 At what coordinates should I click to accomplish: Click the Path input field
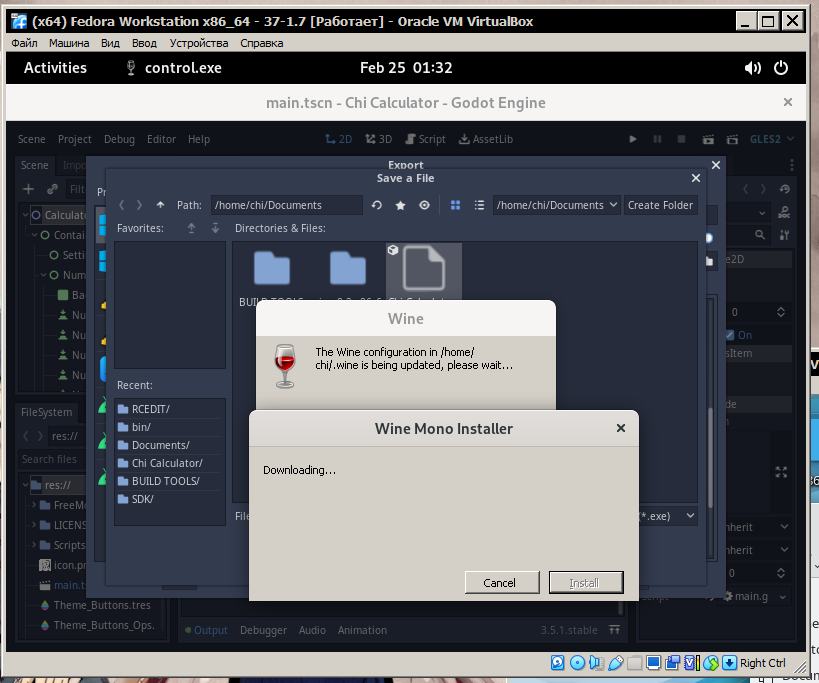point(287,205)
